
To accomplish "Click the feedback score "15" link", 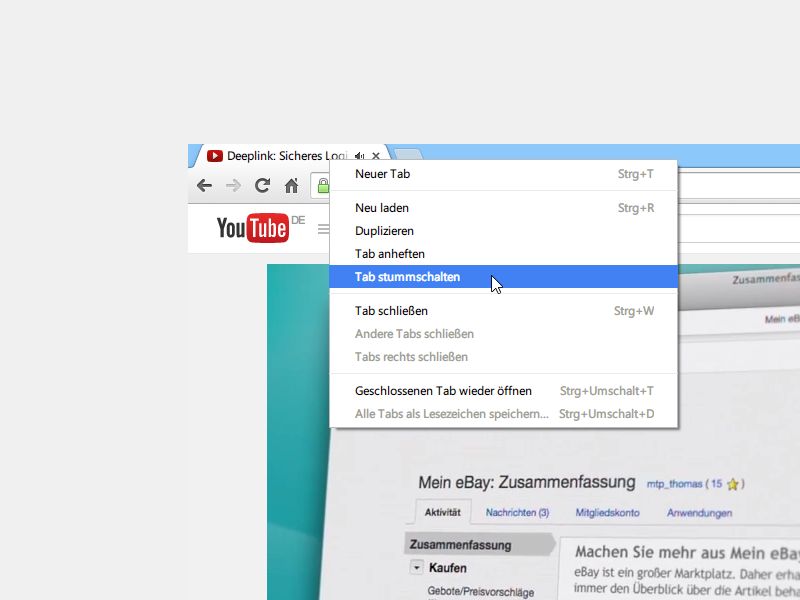I will point(716,484).
